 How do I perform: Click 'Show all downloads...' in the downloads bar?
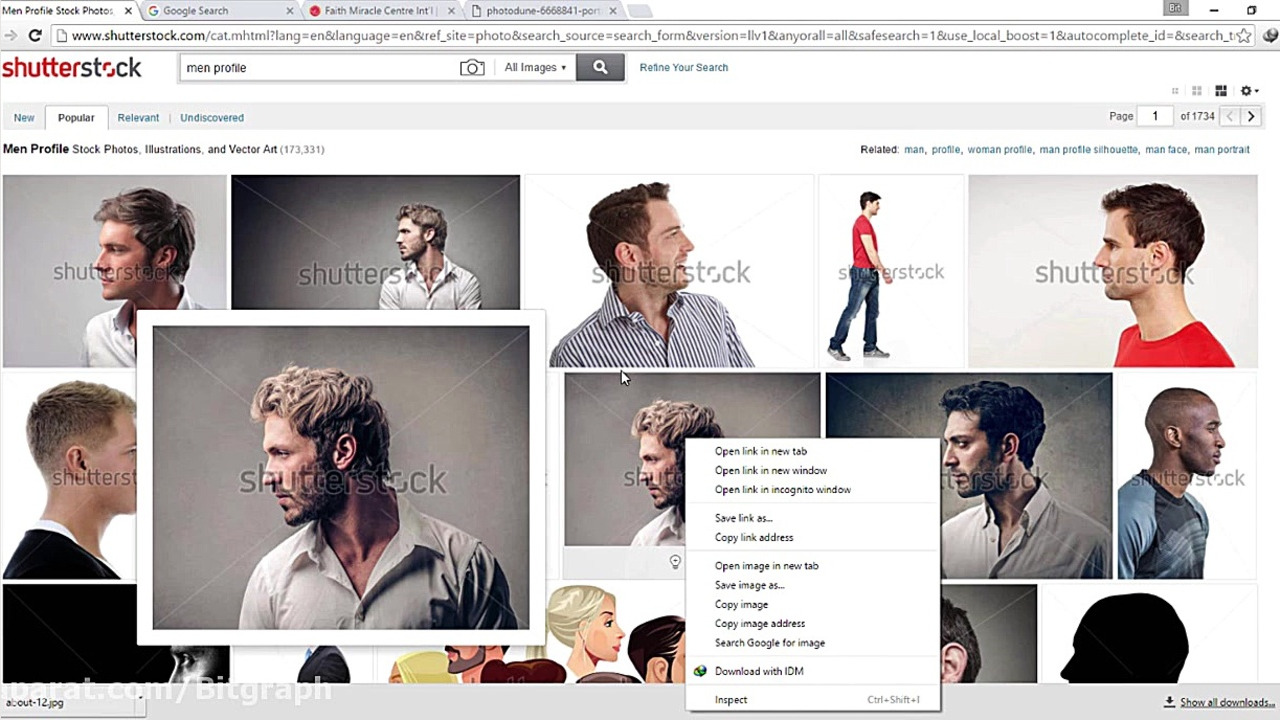tap(1227, 703)
